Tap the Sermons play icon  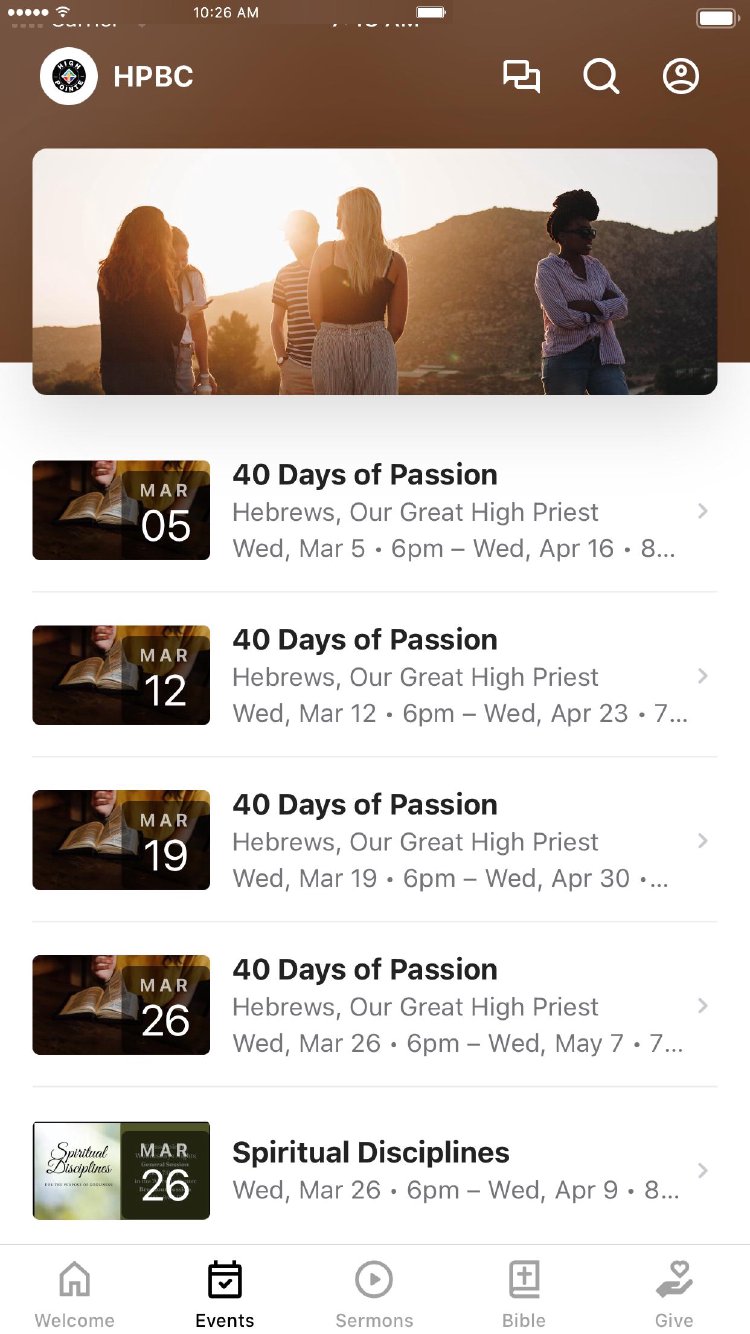coord(374,1280)
